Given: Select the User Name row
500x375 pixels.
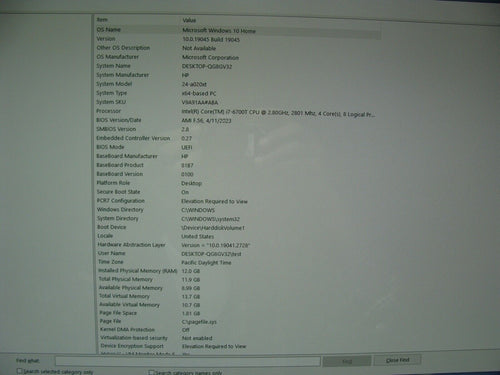Looking at the screenshot, I should tap(237, 254).
